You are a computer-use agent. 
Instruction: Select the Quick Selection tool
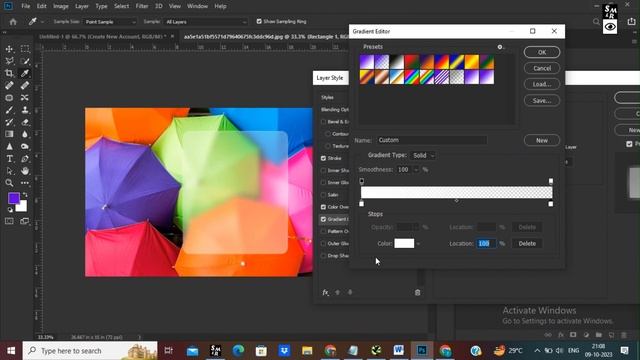25,61
